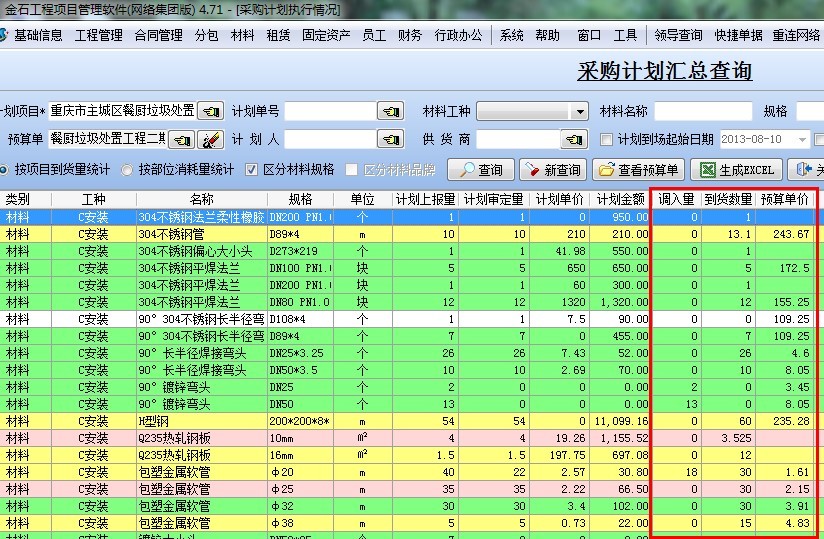Click the 查询 search button
824x539 pixels.
tap(480, 170)
